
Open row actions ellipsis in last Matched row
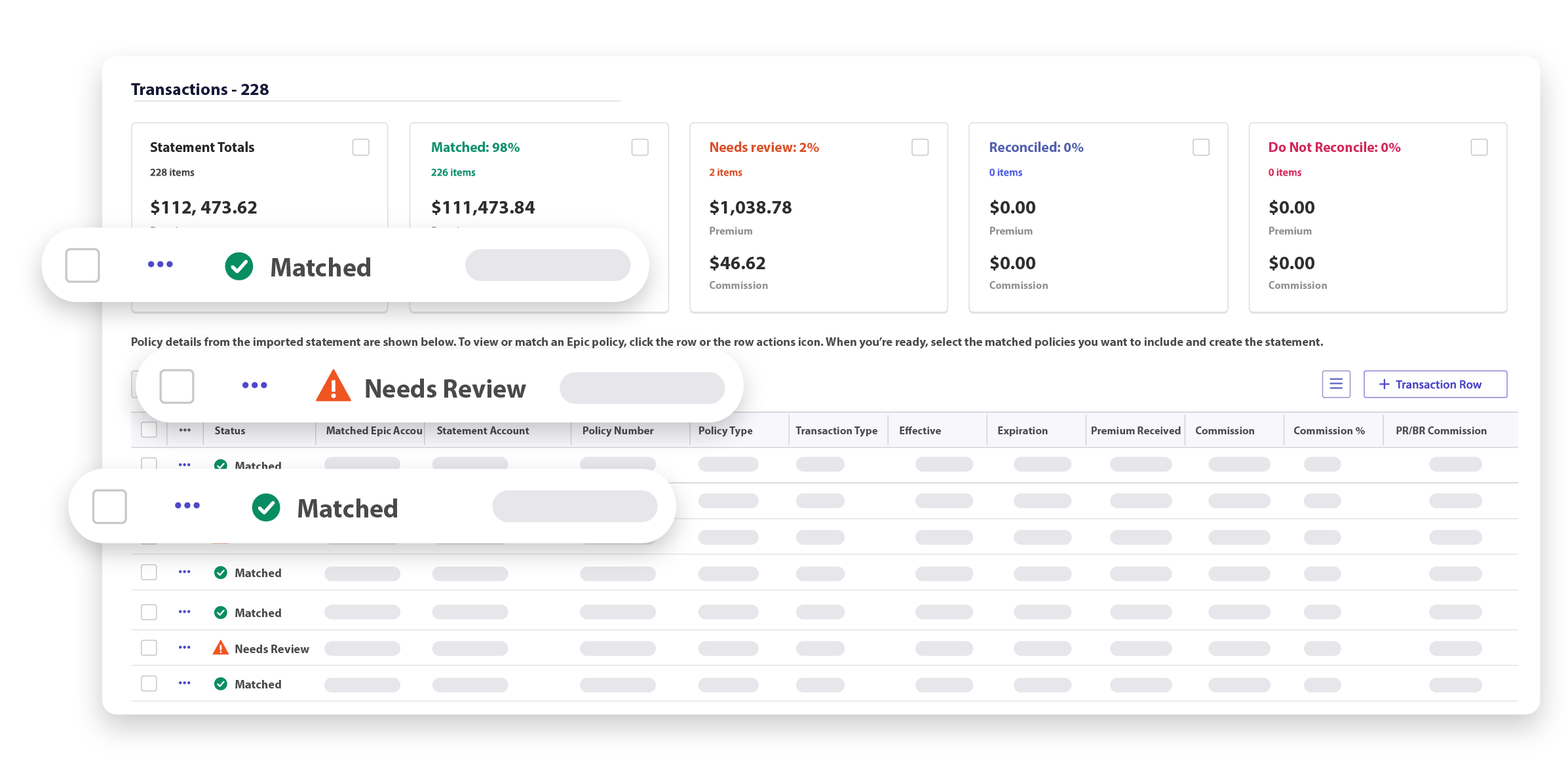coord(185,683)
